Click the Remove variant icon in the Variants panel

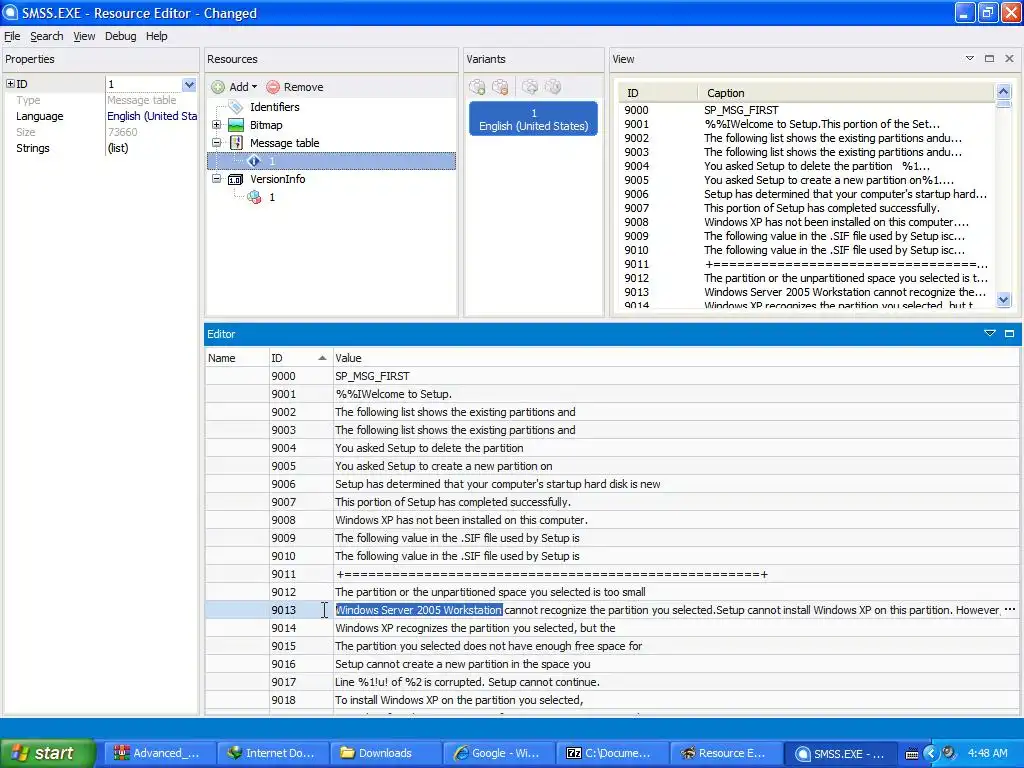pyautogui.click(x=500, y=87)
